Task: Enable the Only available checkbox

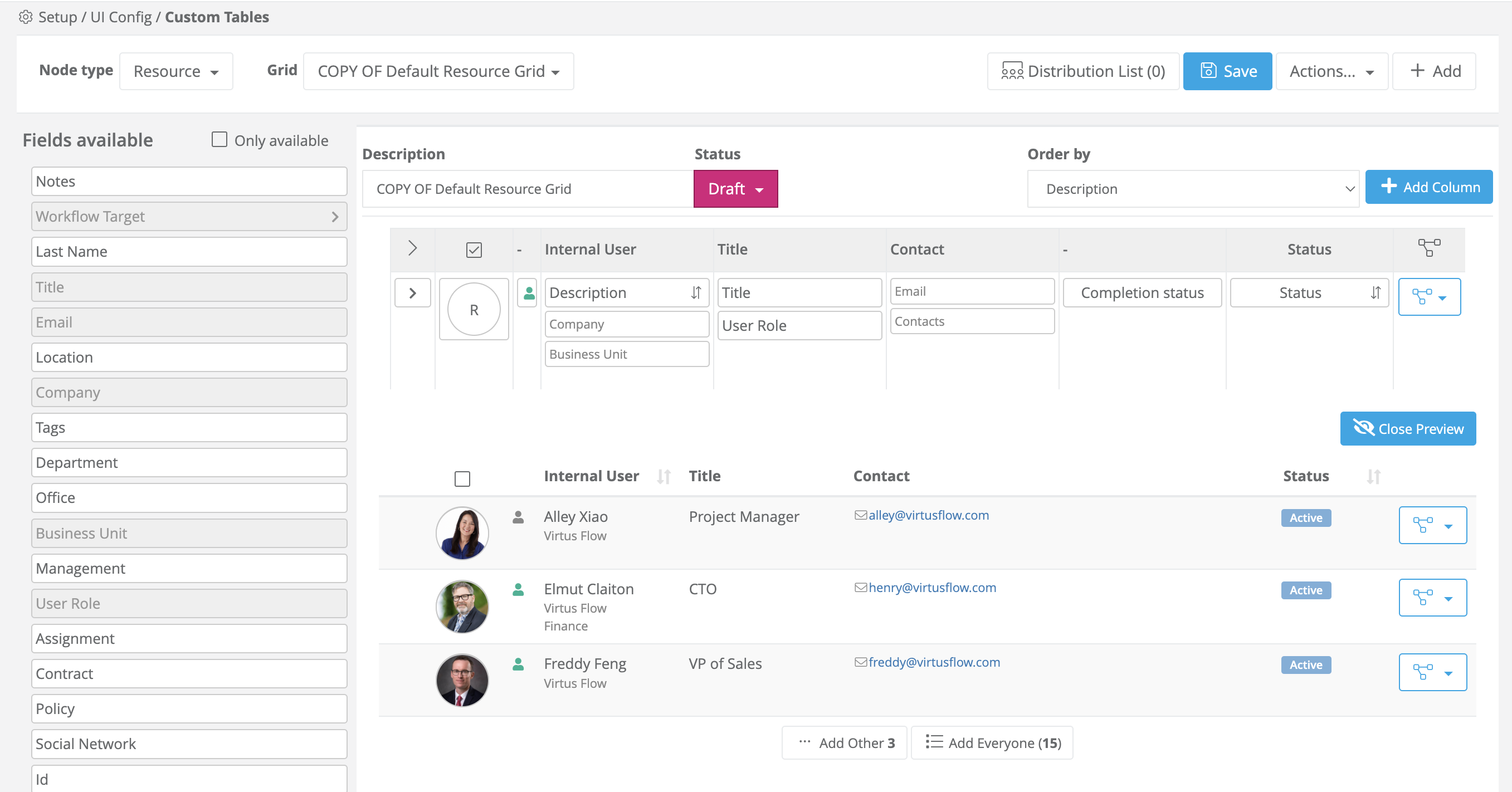Action: pyautogui.click(x=219, y=140)
